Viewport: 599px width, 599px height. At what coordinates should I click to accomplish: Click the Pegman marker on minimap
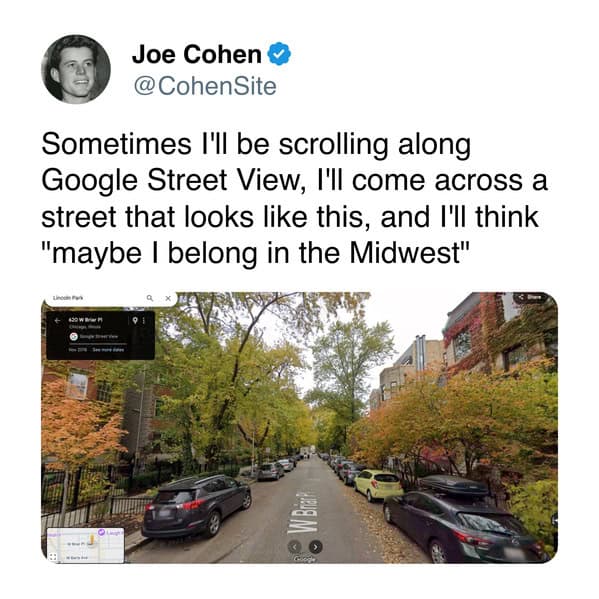pyautogui.click(x=92, y=540)
